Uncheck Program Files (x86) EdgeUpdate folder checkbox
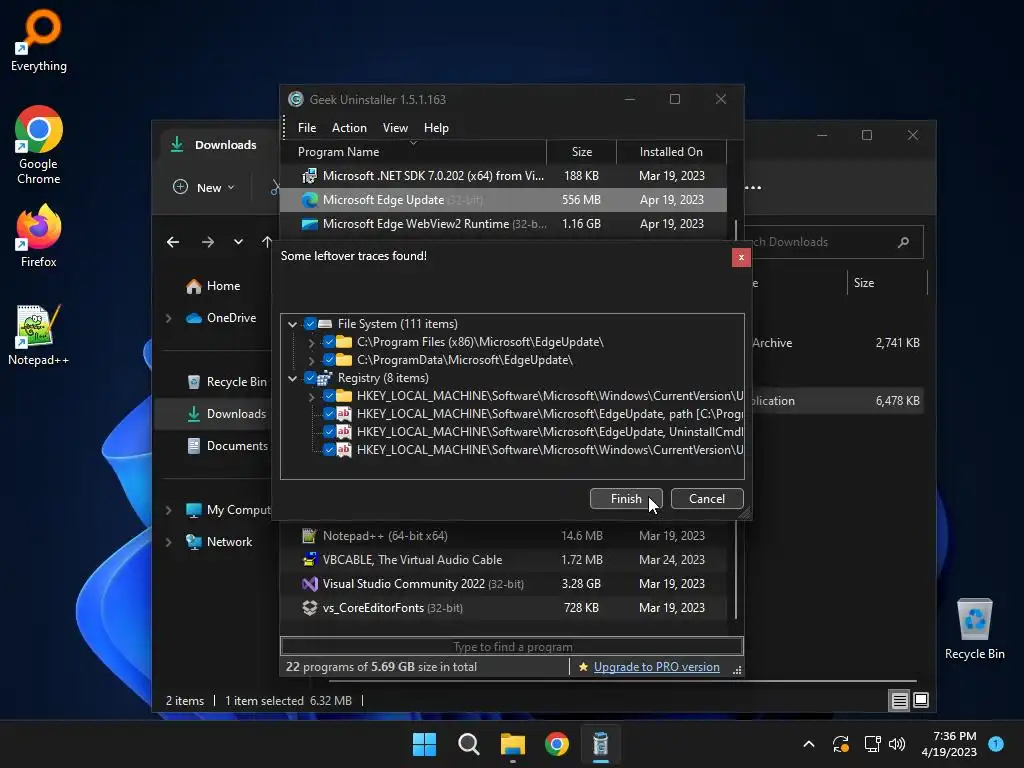This screenshot has height=768, width=1024. [x=329, y=342]
